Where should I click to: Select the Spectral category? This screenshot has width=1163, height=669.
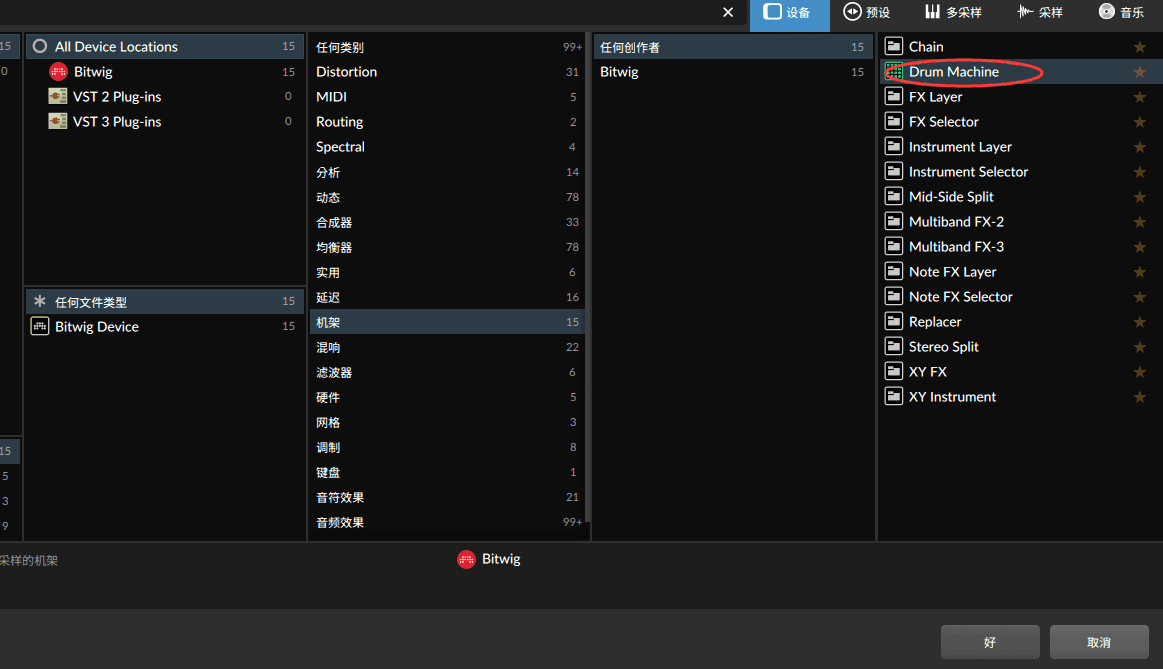447,147
